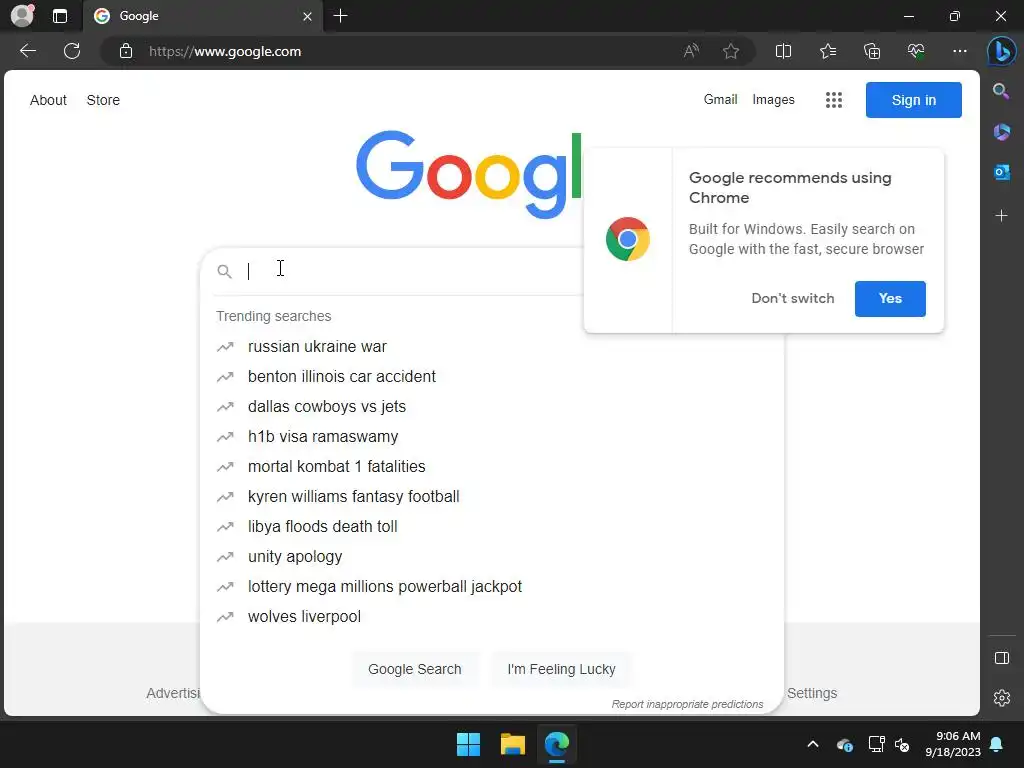Click the Google Search button
The width and height of the screenshot is (1024, 768).
point(415,669)
